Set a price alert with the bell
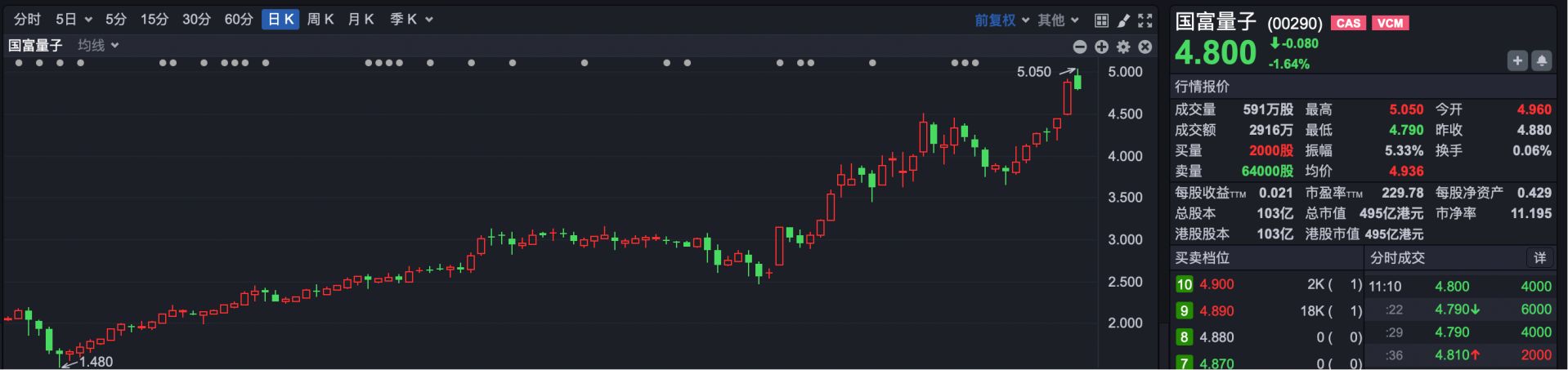The height and width of the screenshot is (370, 1568). click(1541, 61)
